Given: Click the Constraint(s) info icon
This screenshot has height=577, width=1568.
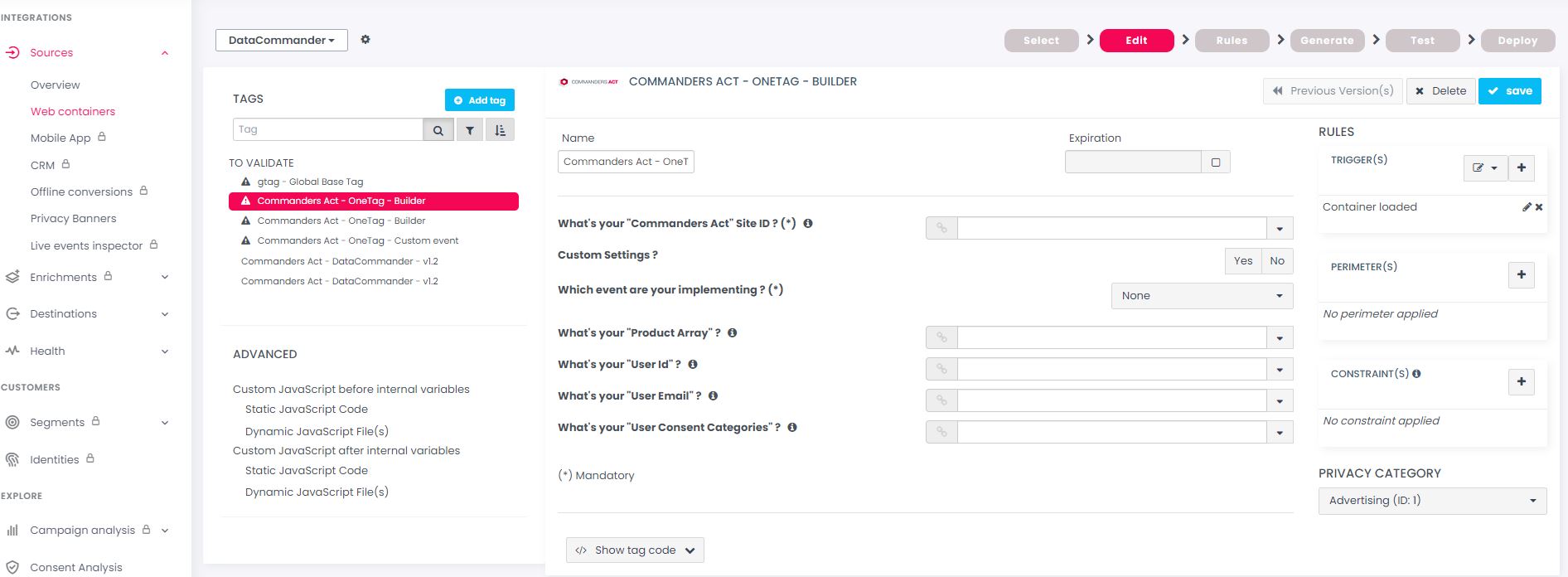Looking at the screenshot, I should pos(1416,374).
